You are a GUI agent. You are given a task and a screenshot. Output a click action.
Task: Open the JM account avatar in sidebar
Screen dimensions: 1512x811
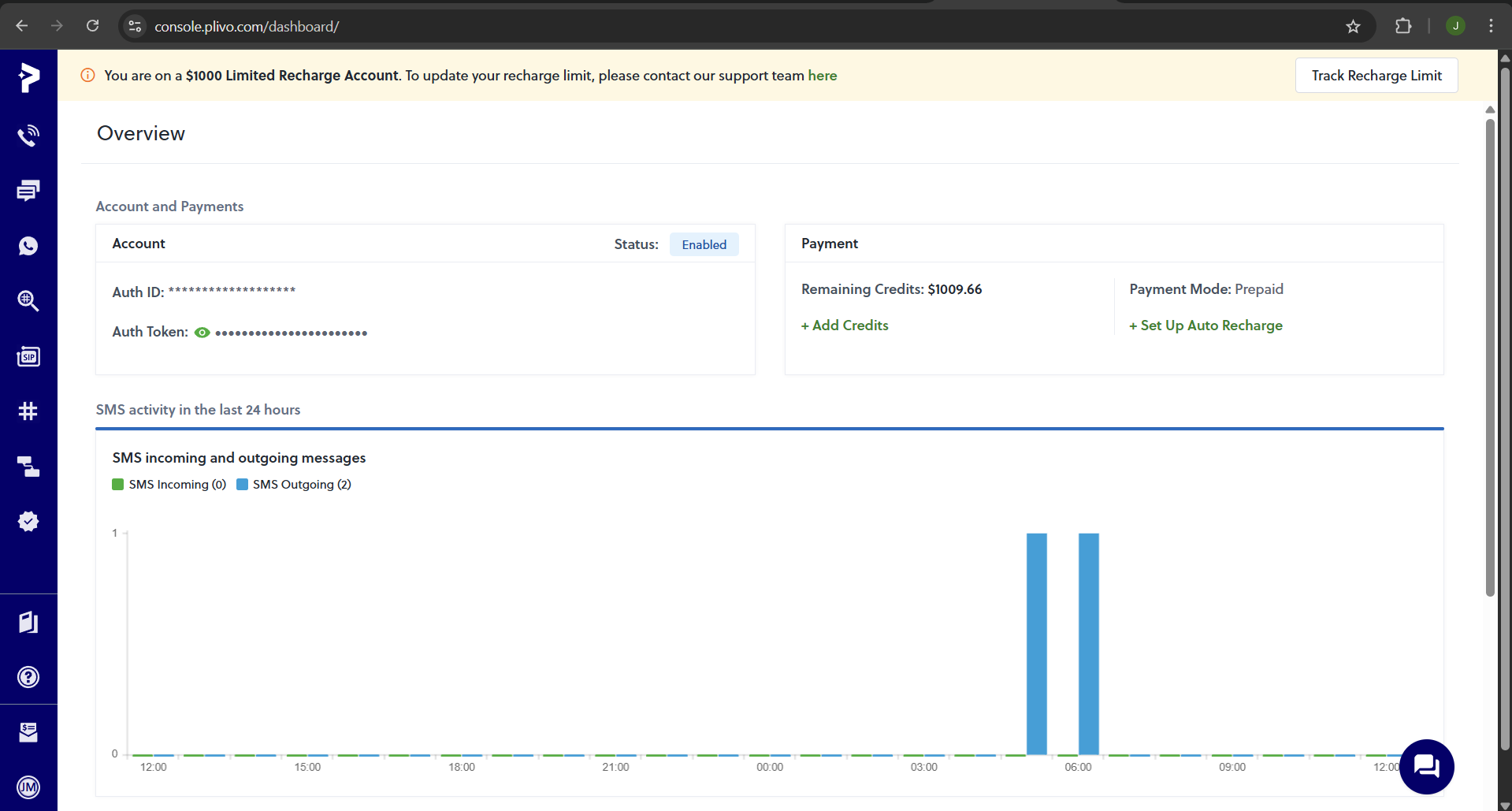click(x=28, y=787)
